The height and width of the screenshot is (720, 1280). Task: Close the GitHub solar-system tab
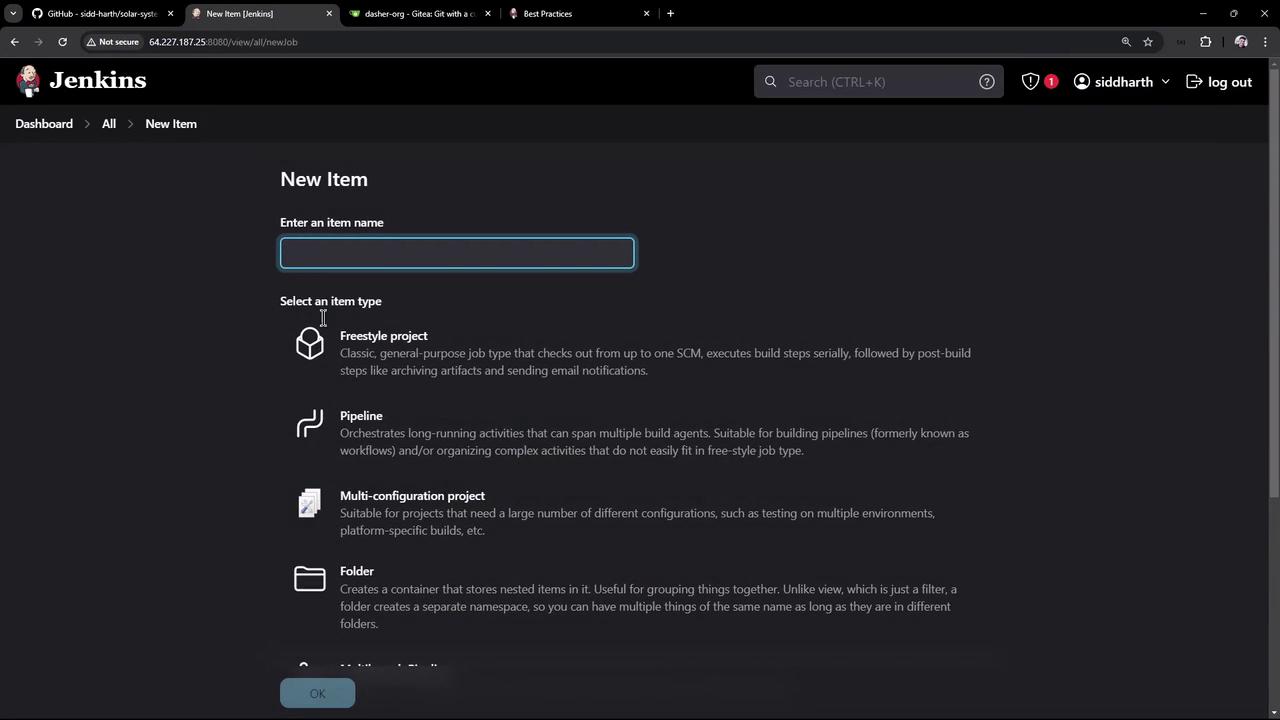tap(170, 14)
